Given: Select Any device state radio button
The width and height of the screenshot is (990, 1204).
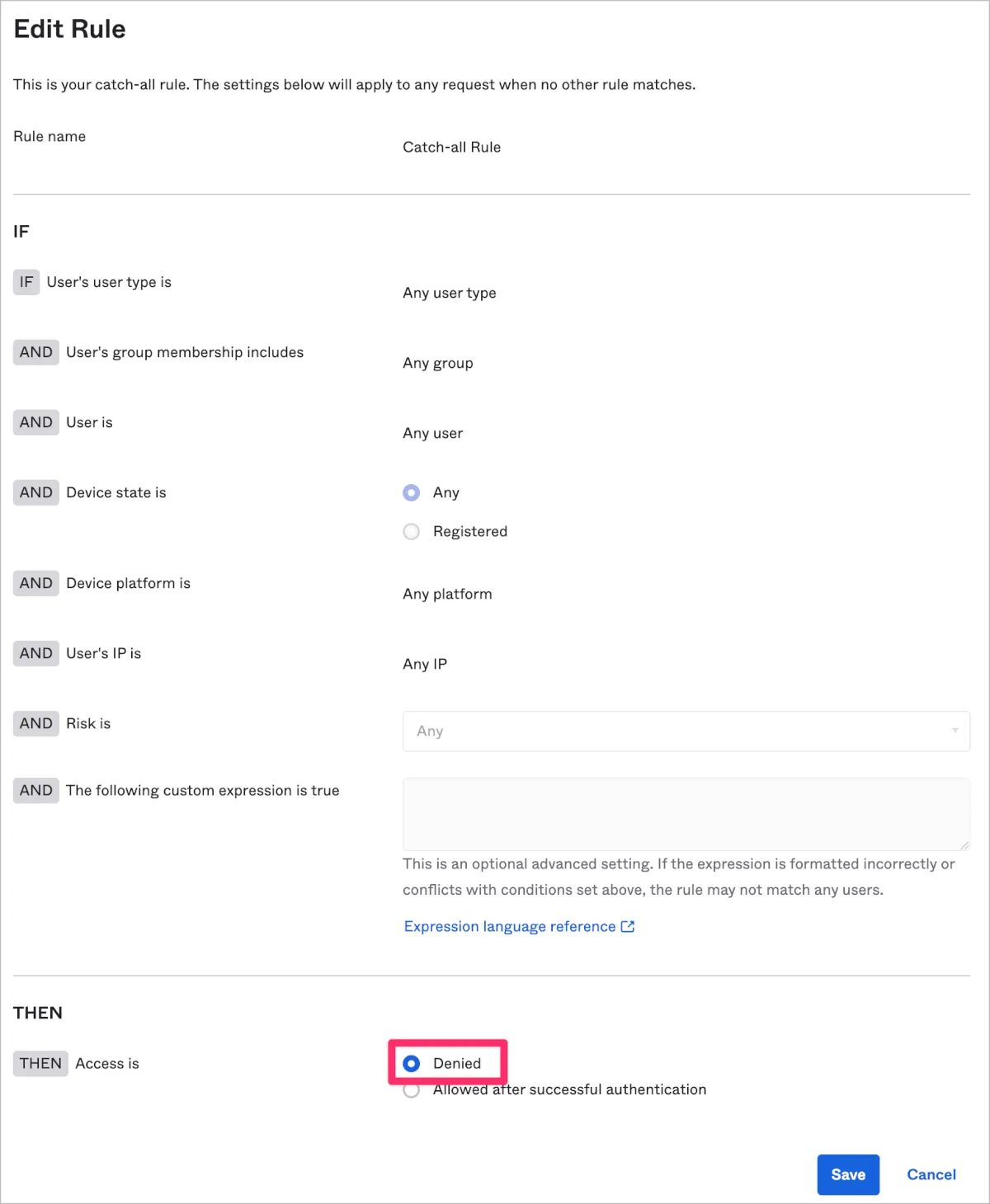Looking at the screenshot, I should (x=412, y=492).
